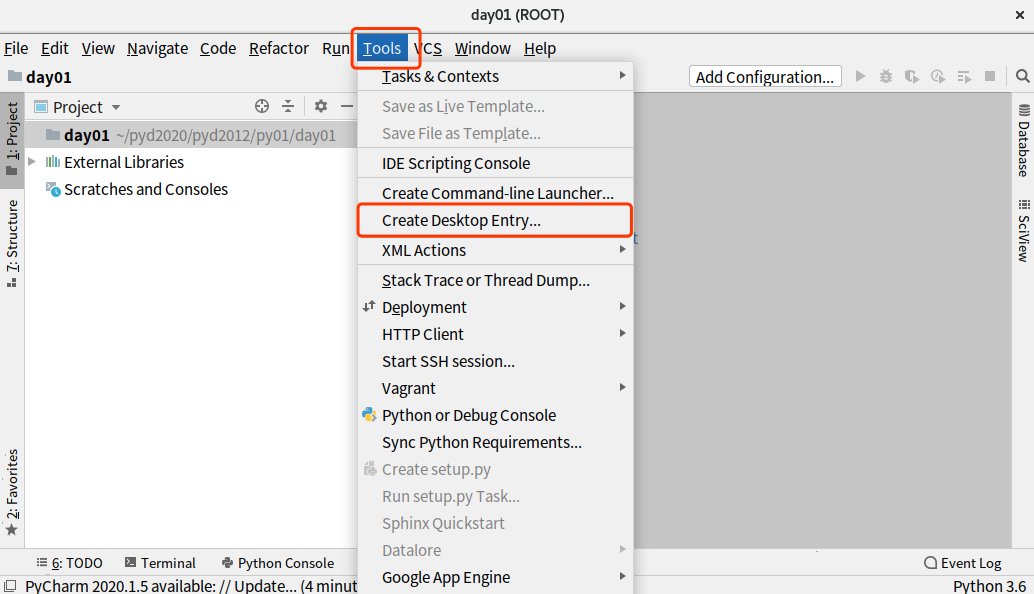Click the Run configuration play icon

click(x=861, y=76)
